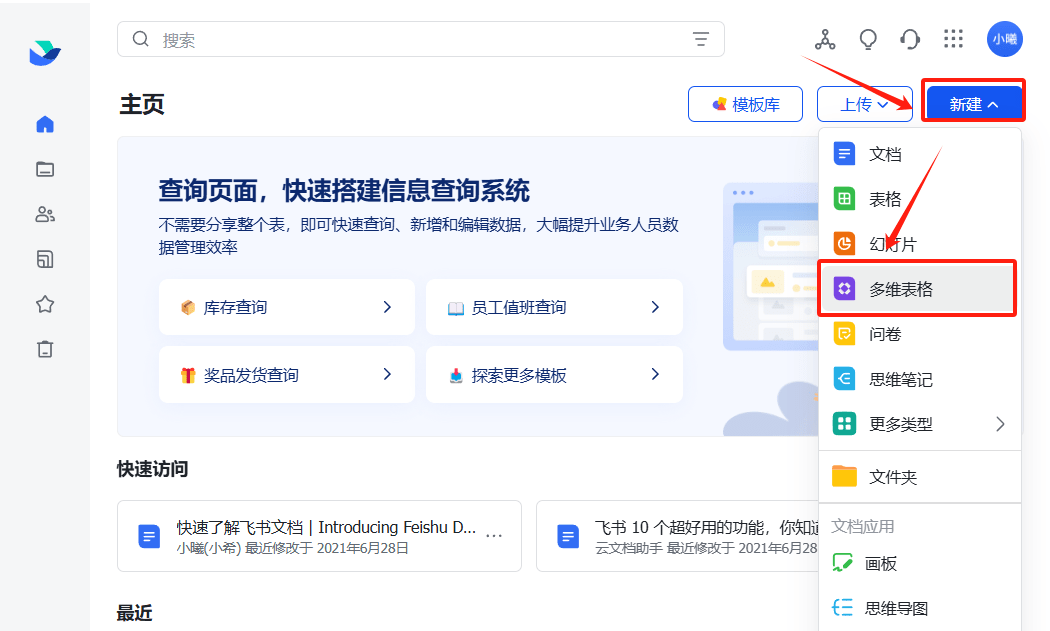Focus the 搜索 search field
Image resolution: width=1050 pixels, height=631 pixels.
pyautogui.click(x=421, y=40)
